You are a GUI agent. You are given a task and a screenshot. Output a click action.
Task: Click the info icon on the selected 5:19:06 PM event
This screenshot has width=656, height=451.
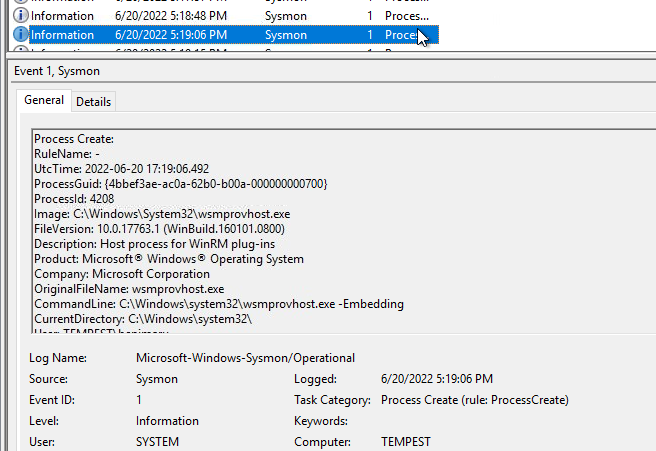[21, 35]
